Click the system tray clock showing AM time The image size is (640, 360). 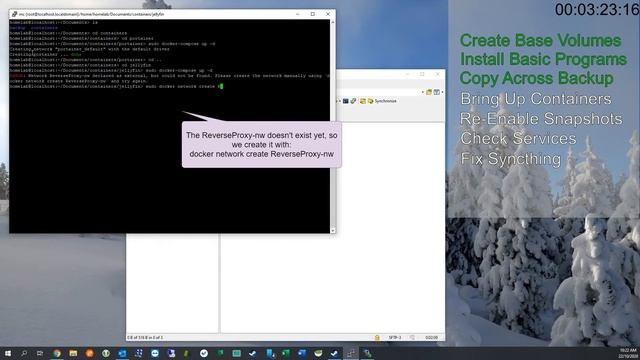click(629, 353)
